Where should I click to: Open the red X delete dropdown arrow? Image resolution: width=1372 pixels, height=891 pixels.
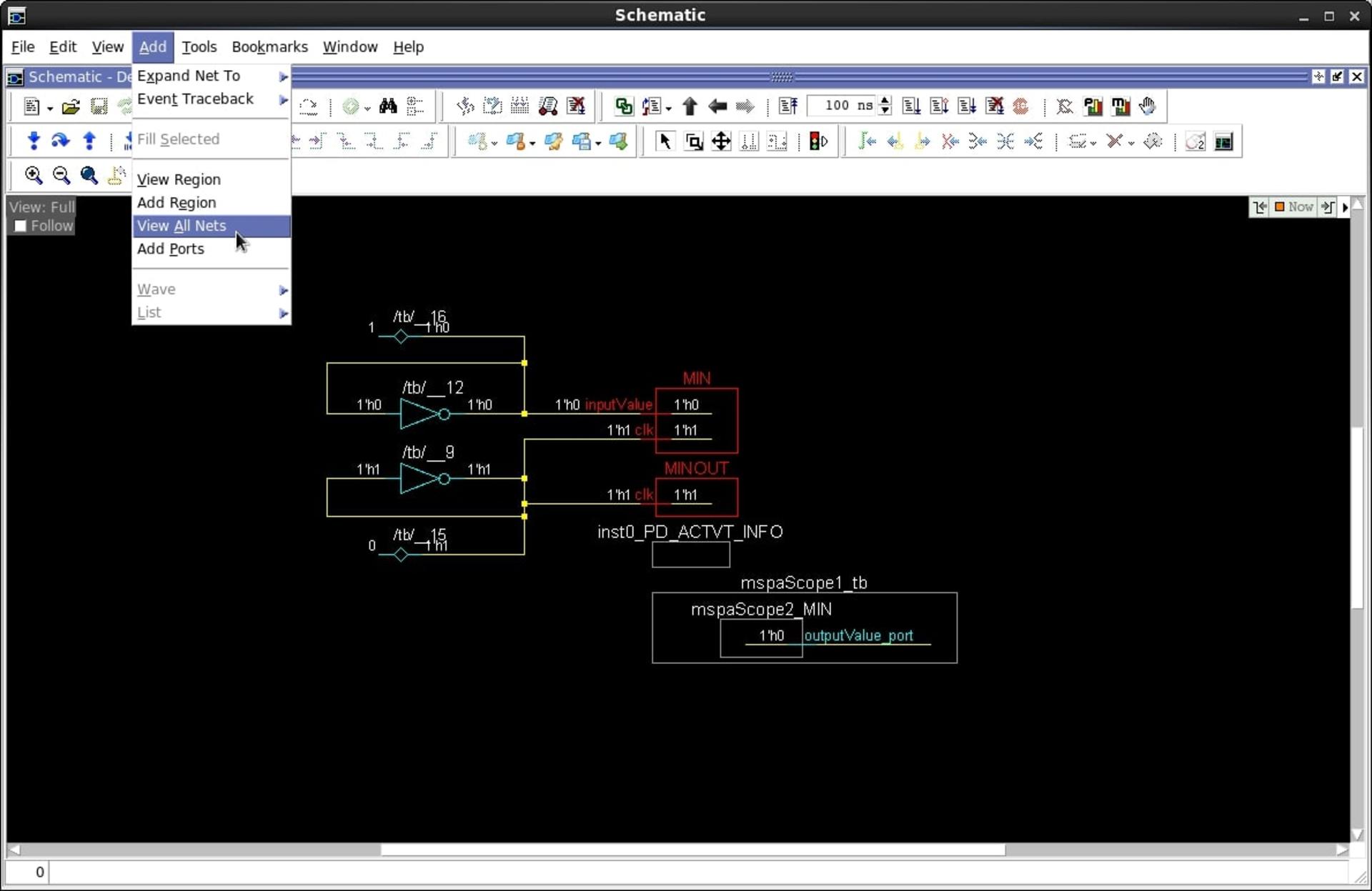tap(1130, 144)
